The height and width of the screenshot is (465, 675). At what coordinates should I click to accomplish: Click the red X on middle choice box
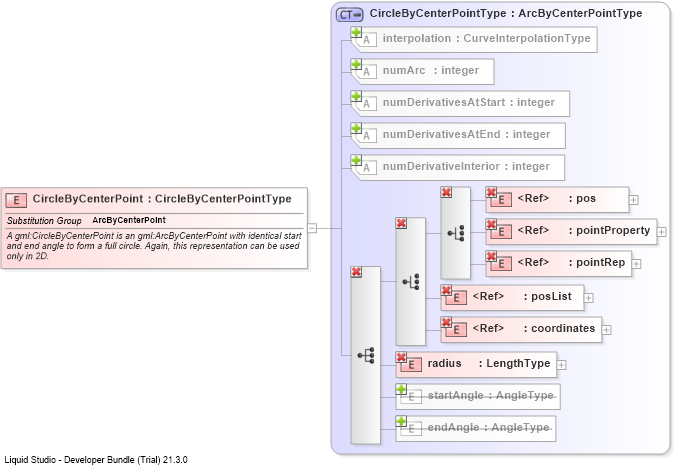pos(401,223)
